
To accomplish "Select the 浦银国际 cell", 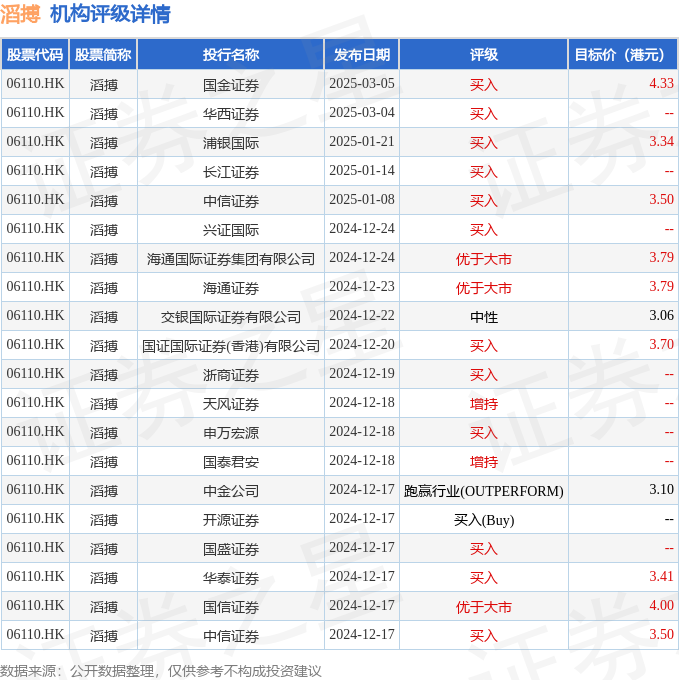I will click(x=231, y=142).
